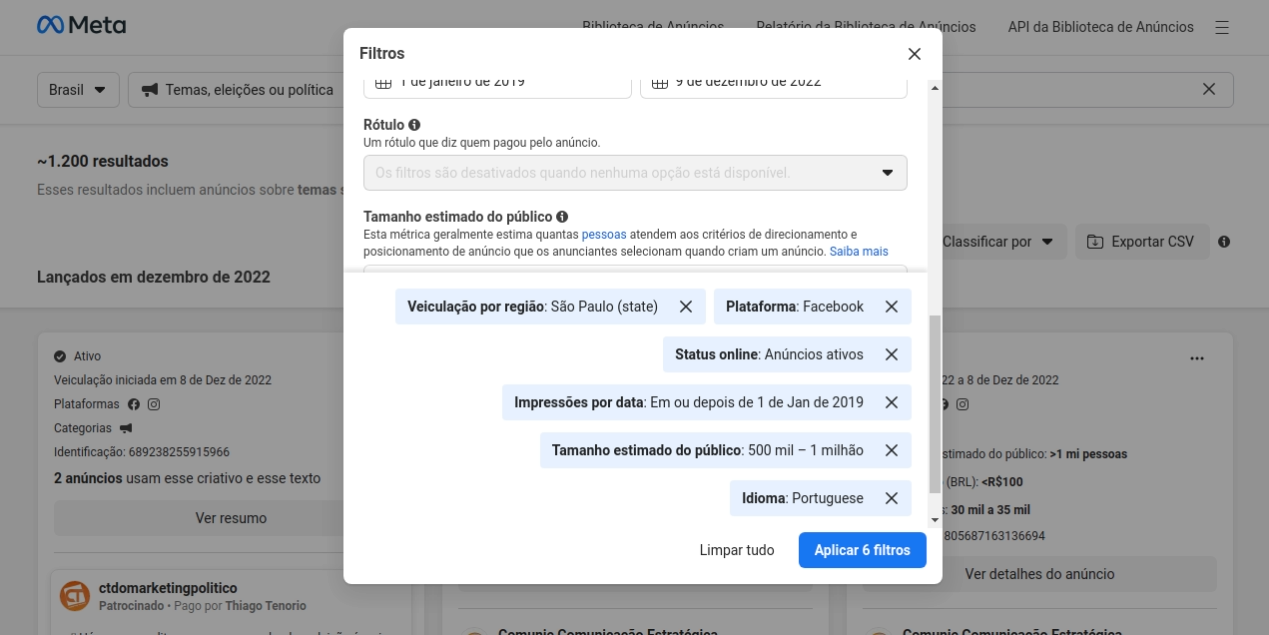Remove the Tamanho estimado do público filter
This screenshot has height=635, width=1269.
point(891,451)
